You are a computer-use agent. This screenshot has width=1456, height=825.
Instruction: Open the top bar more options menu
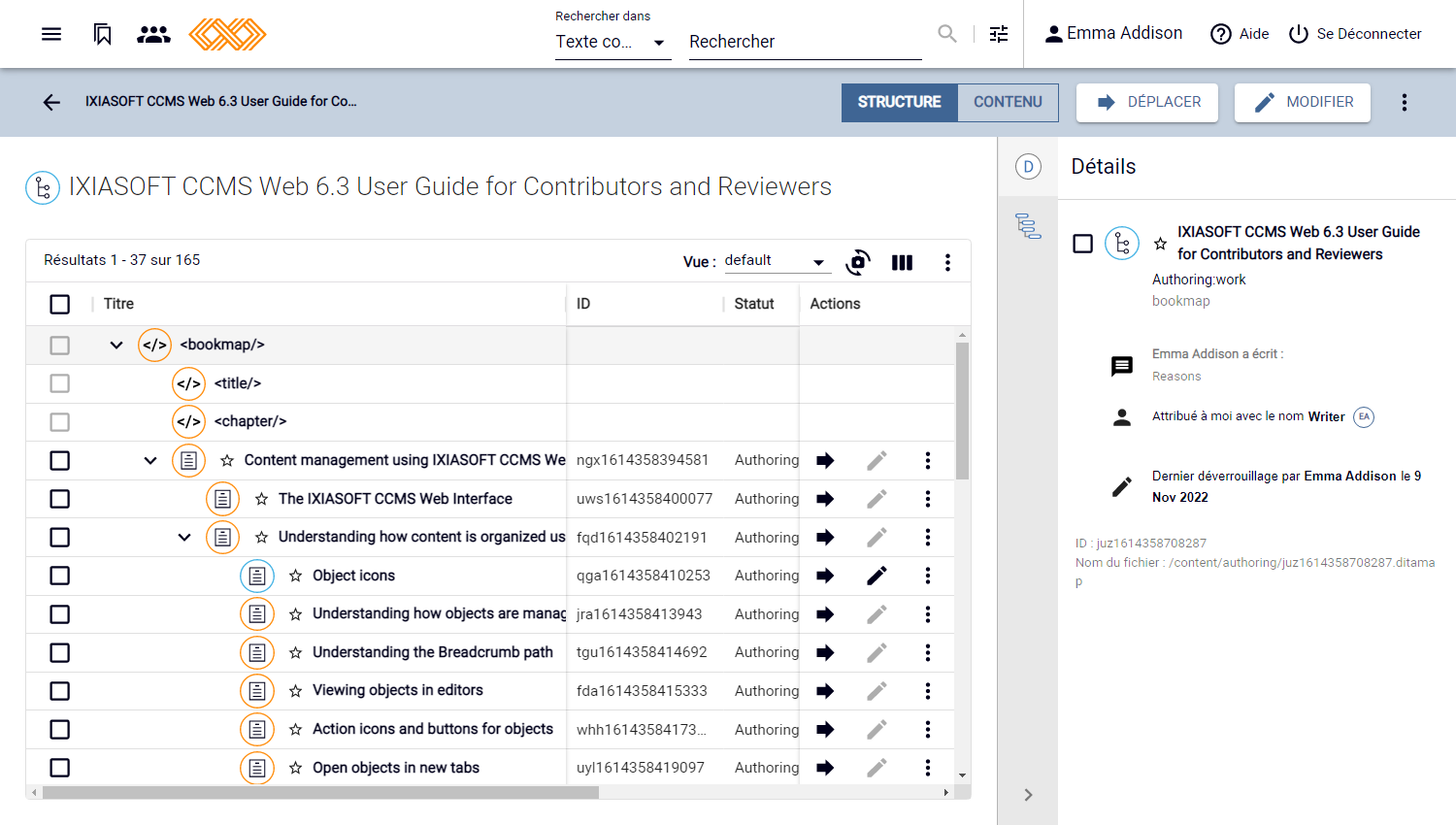1404,102
